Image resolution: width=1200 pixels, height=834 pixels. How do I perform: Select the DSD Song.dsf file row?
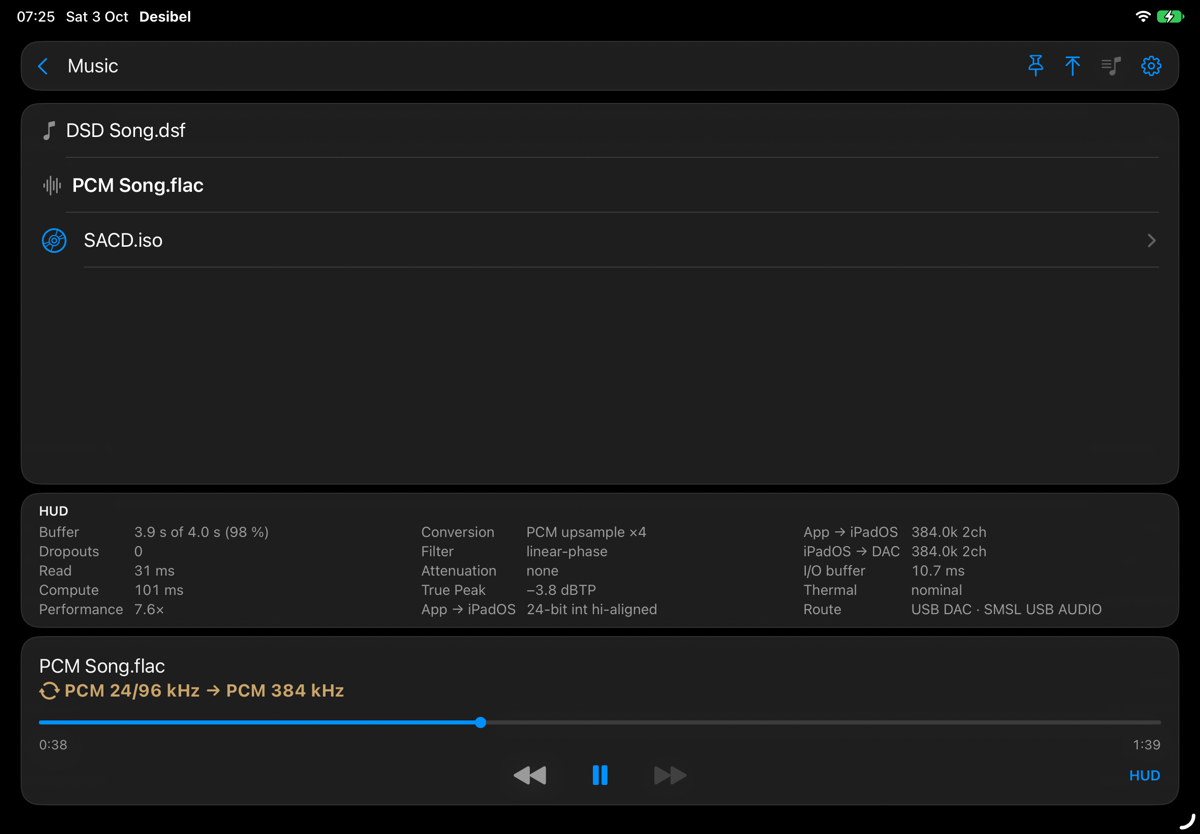click(x=600, y=130)
